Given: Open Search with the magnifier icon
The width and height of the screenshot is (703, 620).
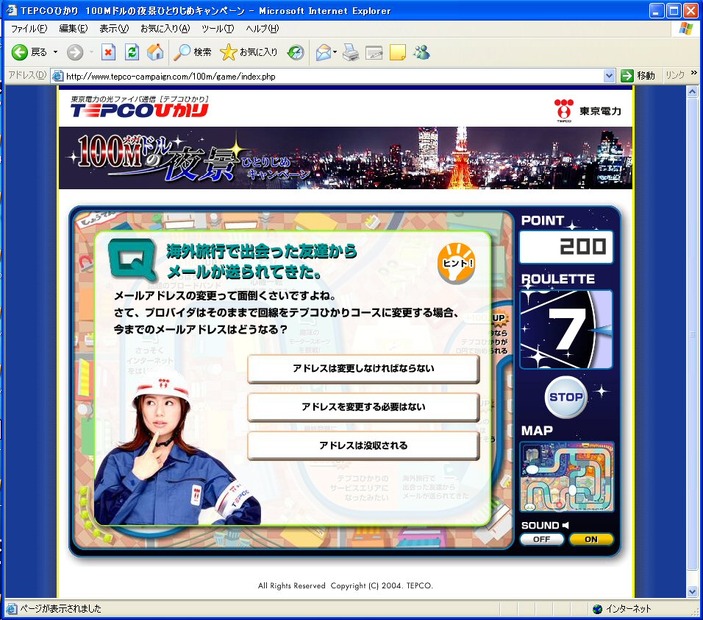Looking at the screenshot, I should click(182, 52).
